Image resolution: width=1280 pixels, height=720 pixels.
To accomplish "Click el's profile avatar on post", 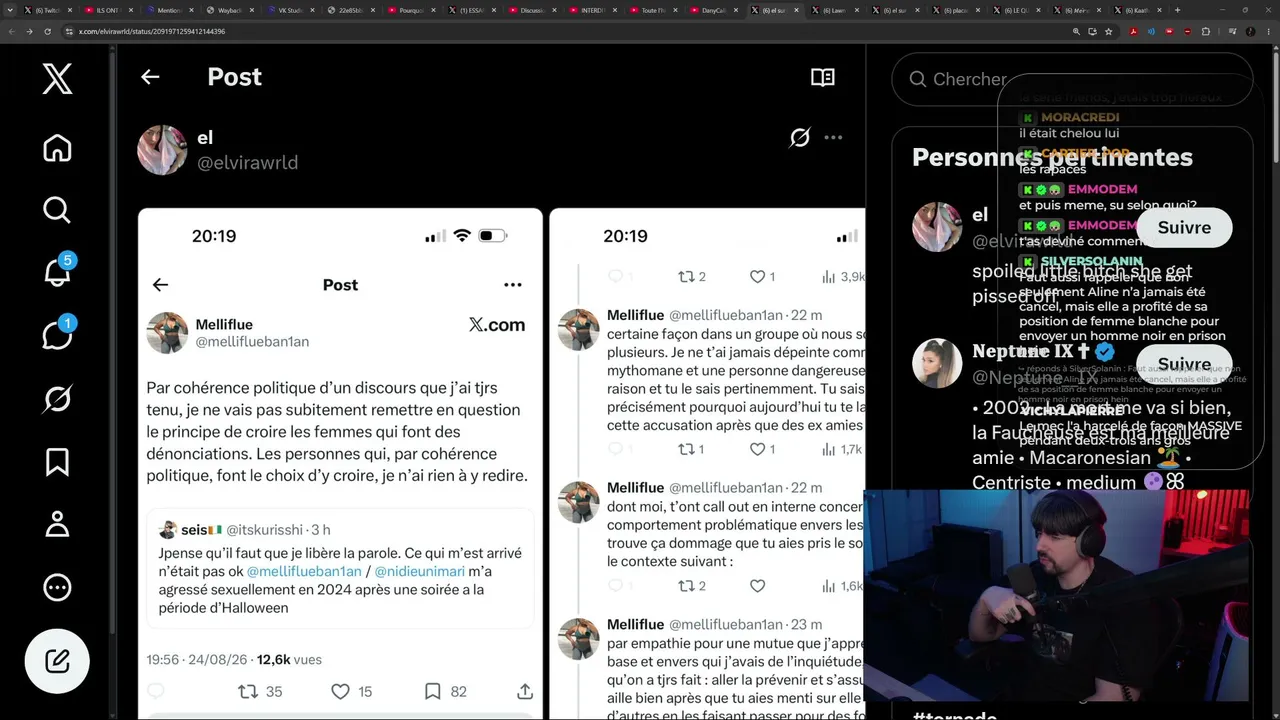I will coord(162,150).
